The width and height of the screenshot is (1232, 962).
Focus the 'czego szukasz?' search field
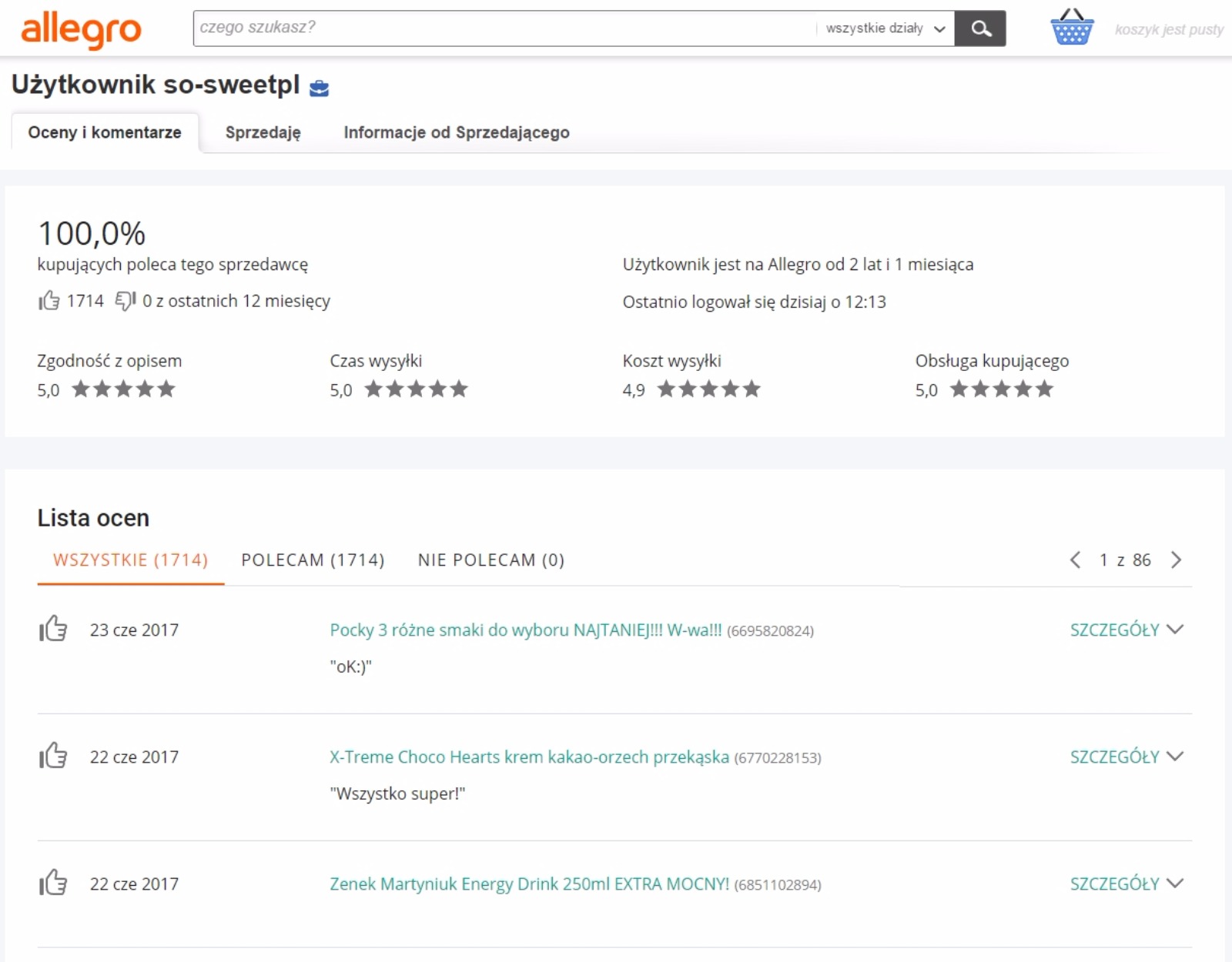click(x=500, y=28)
